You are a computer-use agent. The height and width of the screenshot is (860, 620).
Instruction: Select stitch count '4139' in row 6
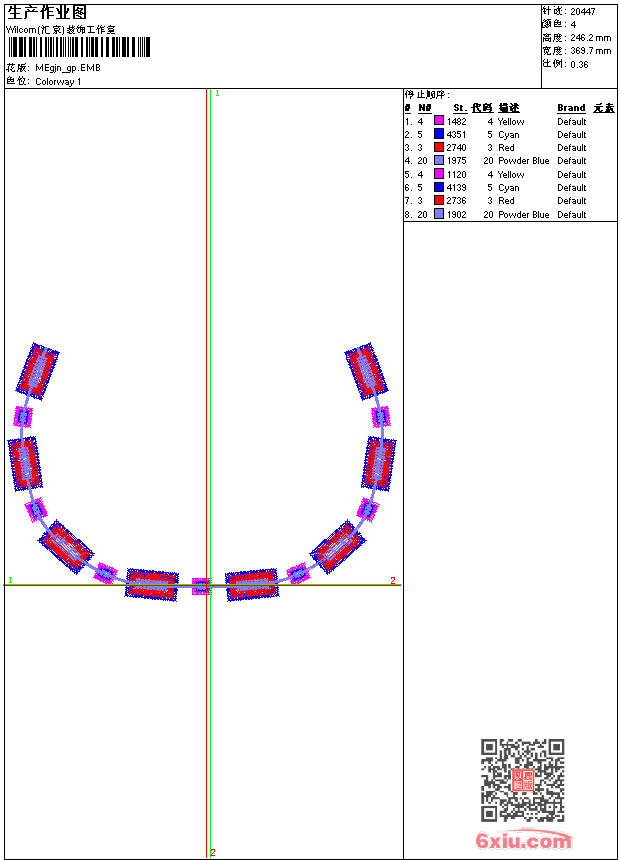click(456, 188)
